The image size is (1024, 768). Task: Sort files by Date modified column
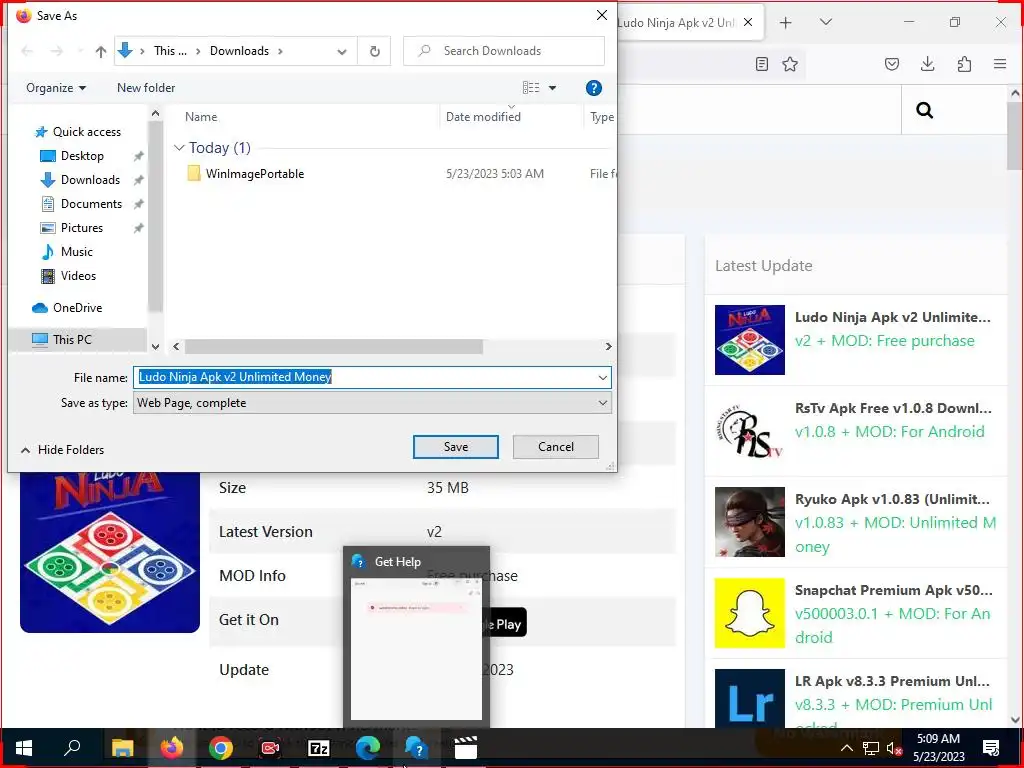click(x=483, y=117)
